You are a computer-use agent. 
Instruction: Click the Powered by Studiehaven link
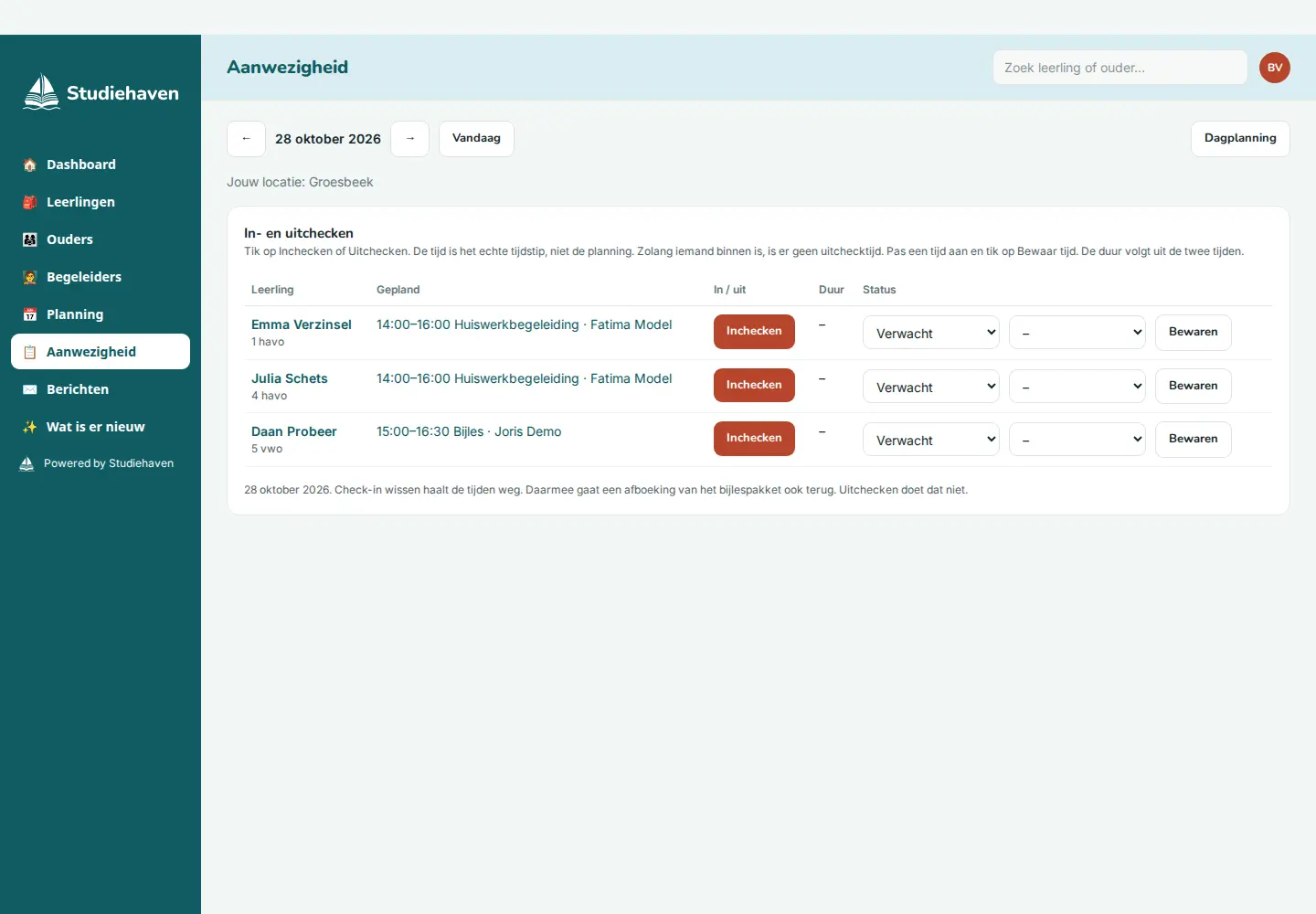[x=97, y=463]
